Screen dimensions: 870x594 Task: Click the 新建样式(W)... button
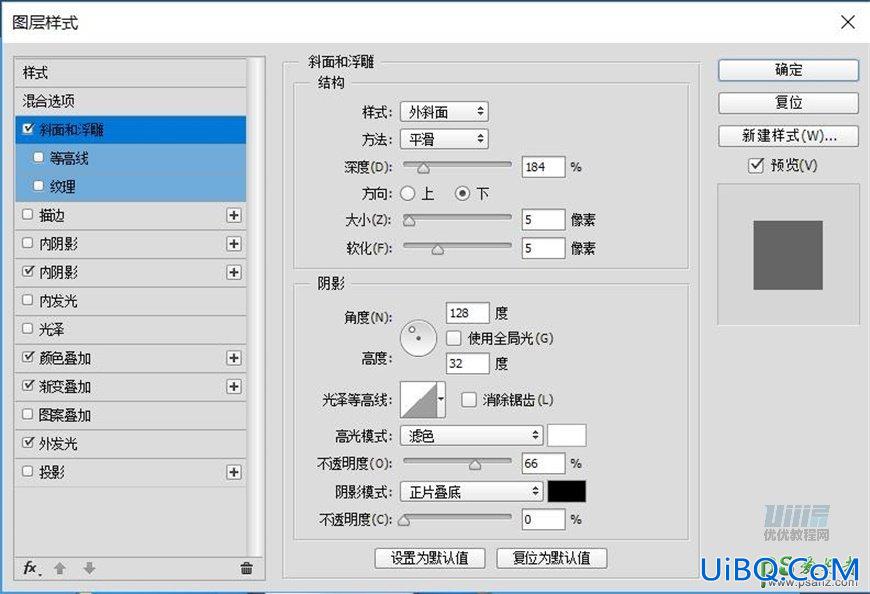click(x=788, y=136)
